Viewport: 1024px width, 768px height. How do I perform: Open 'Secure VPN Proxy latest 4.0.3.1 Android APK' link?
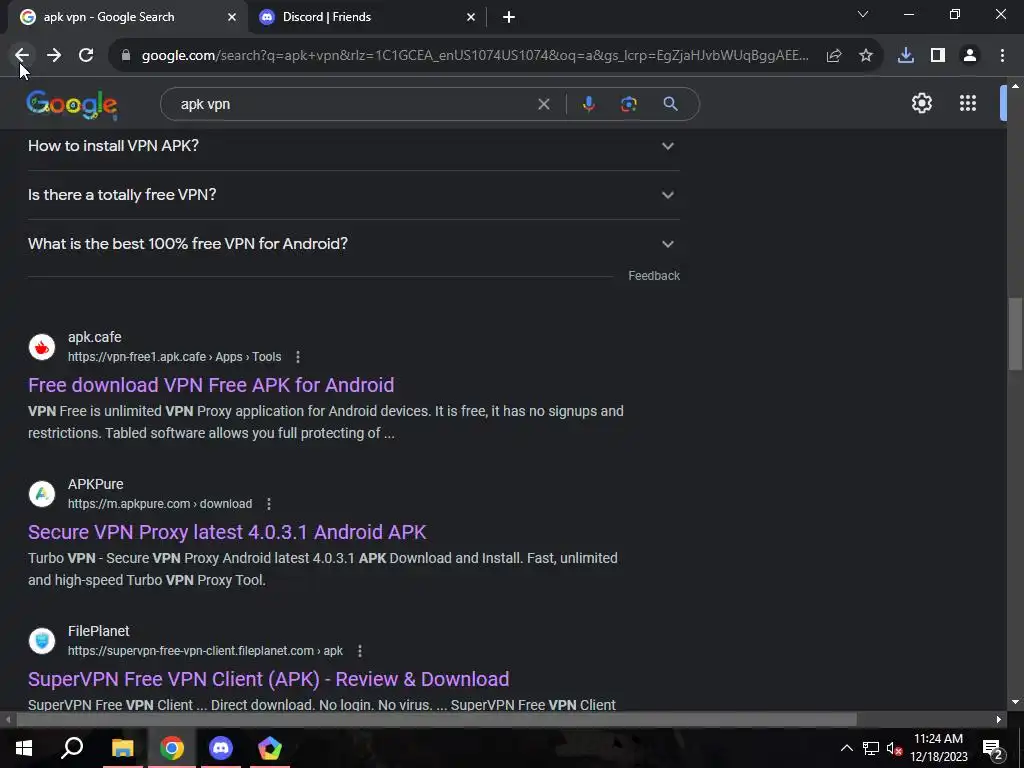point(227,532)
